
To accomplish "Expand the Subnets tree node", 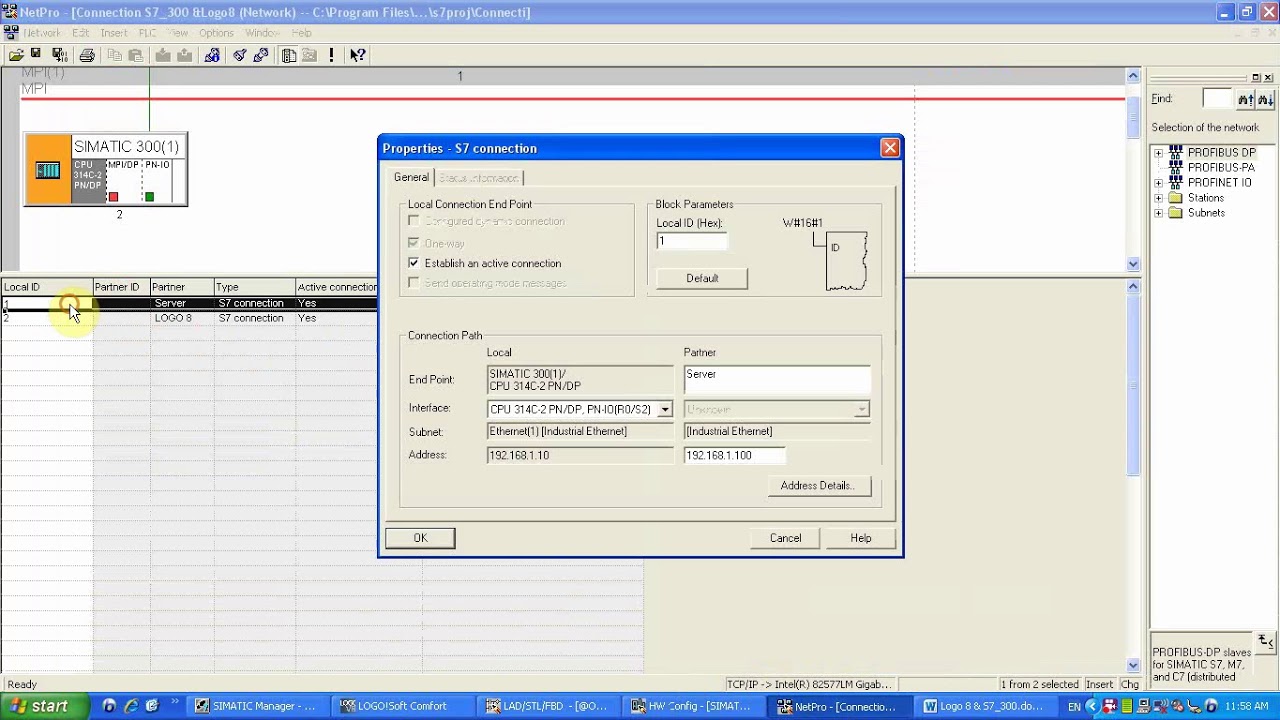I will pos(1158,213).
